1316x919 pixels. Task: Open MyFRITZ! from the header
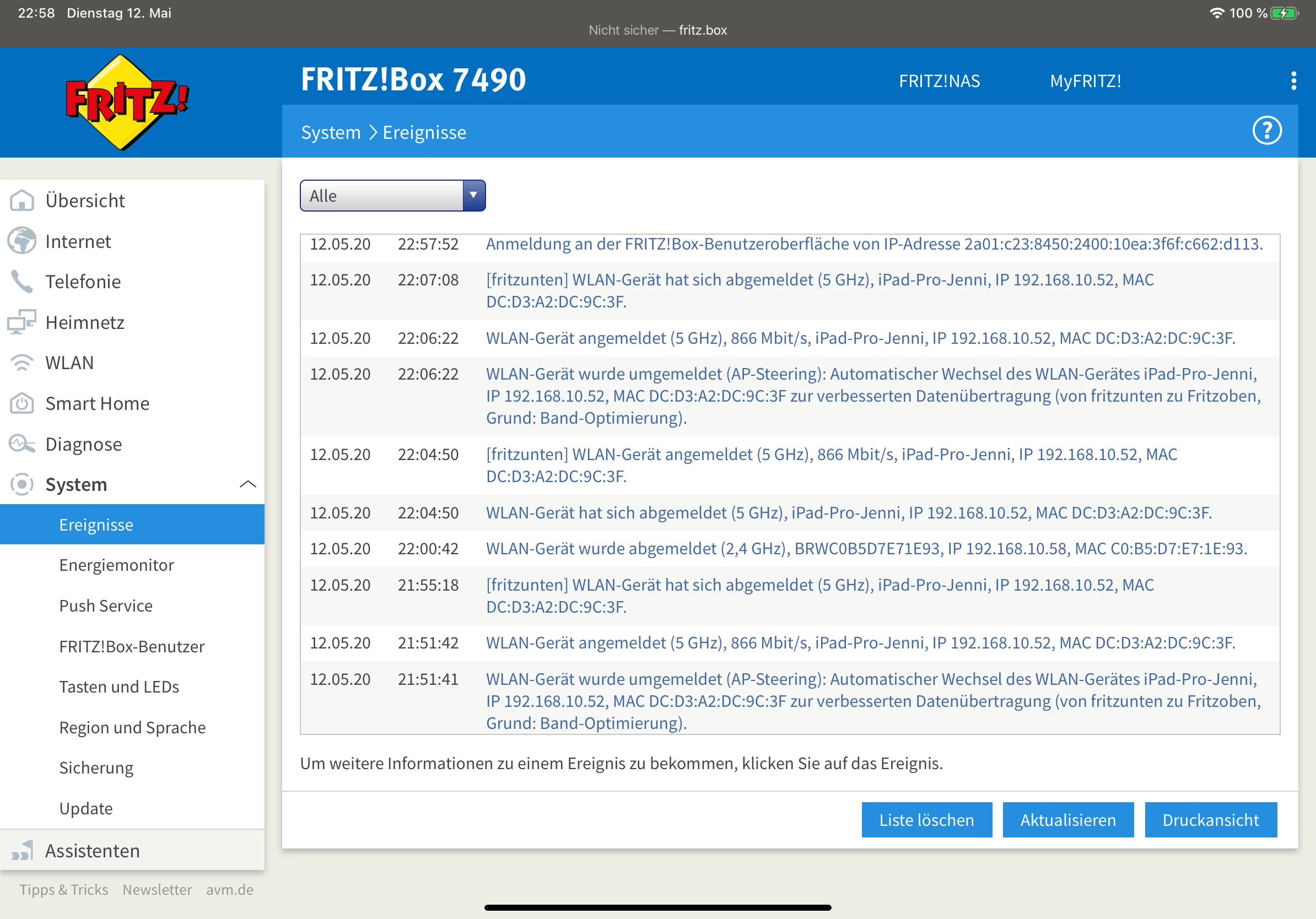[x=1085, y=82]
